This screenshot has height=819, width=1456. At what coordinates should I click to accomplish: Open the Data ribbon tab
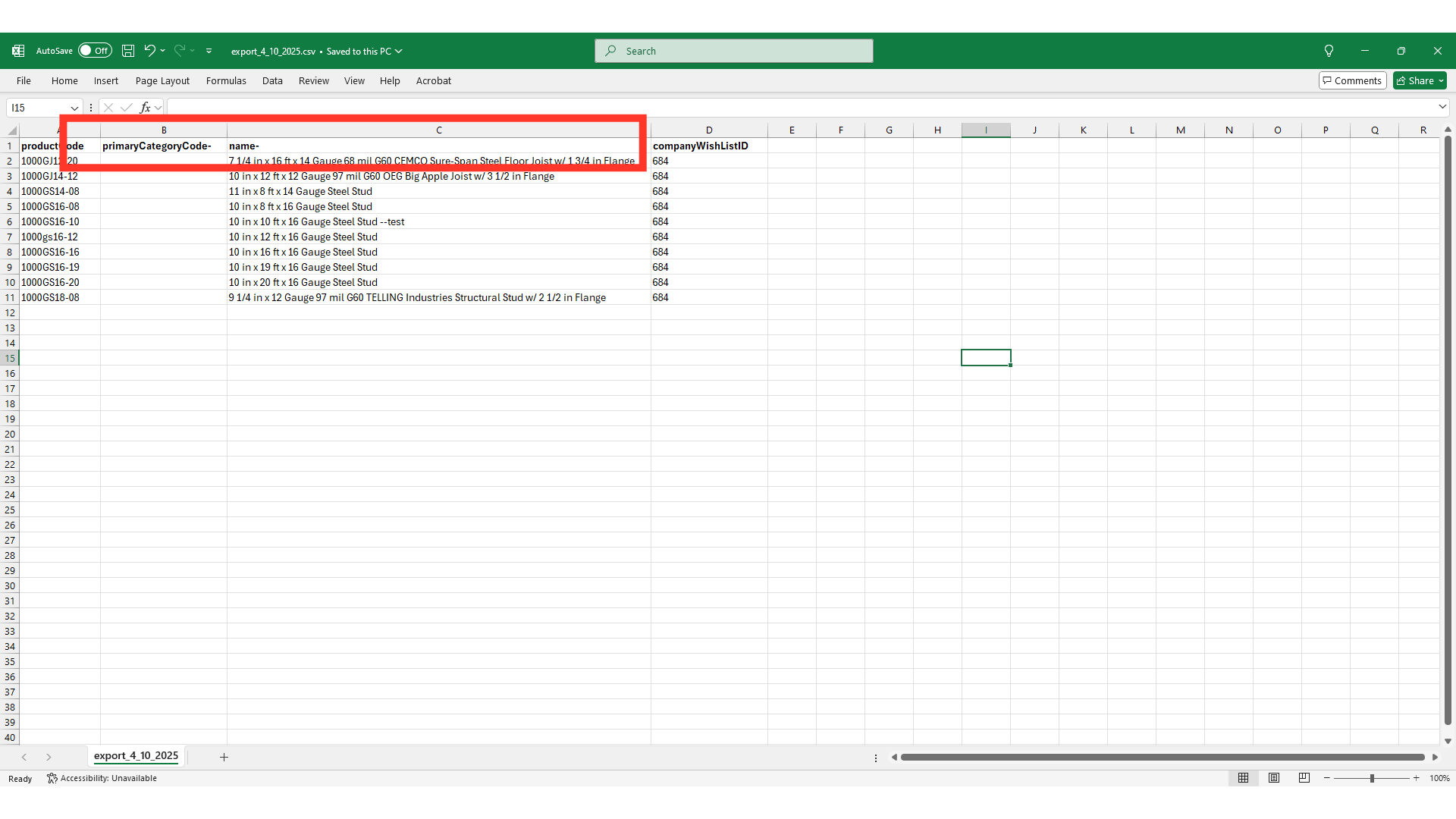[x=272, y=81]
